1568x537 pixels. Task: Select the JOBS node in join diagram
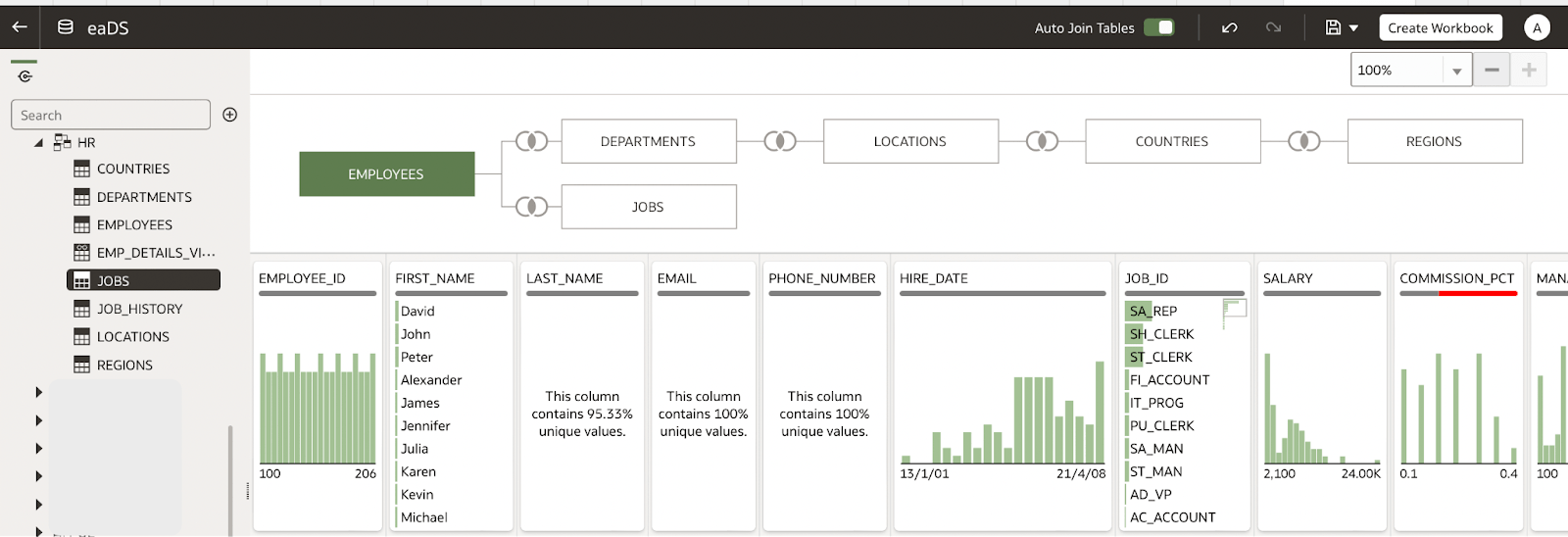click(x=649, y=207)
